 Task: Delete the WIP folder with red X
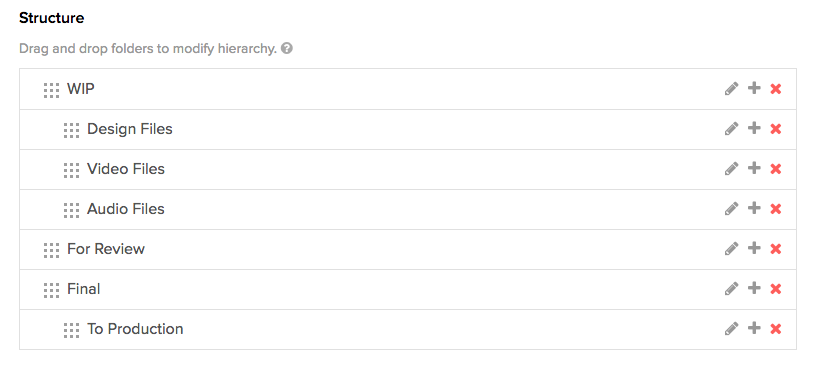(x=775, y=89)
